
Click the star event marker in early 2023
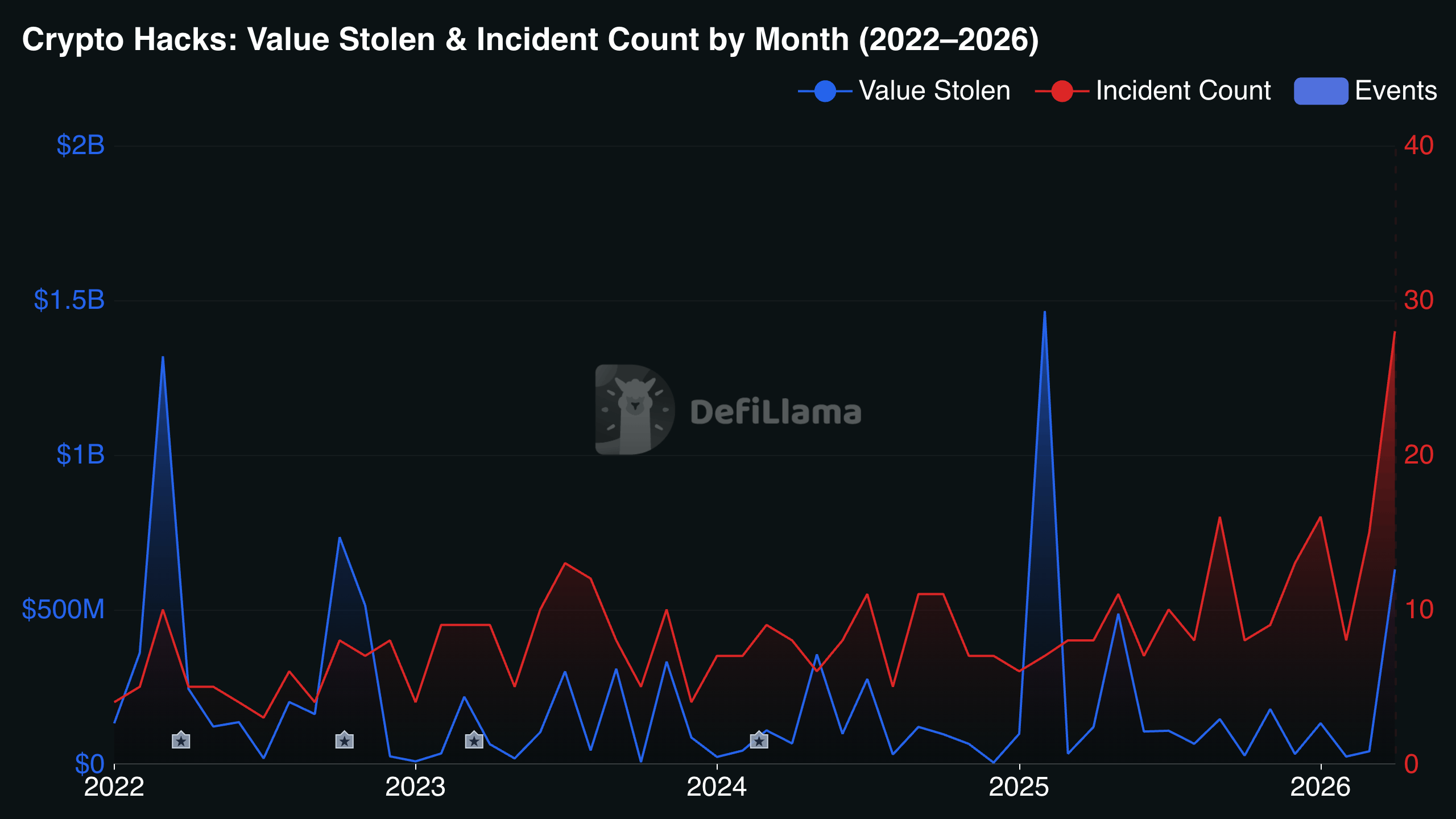tap(474, 740)
